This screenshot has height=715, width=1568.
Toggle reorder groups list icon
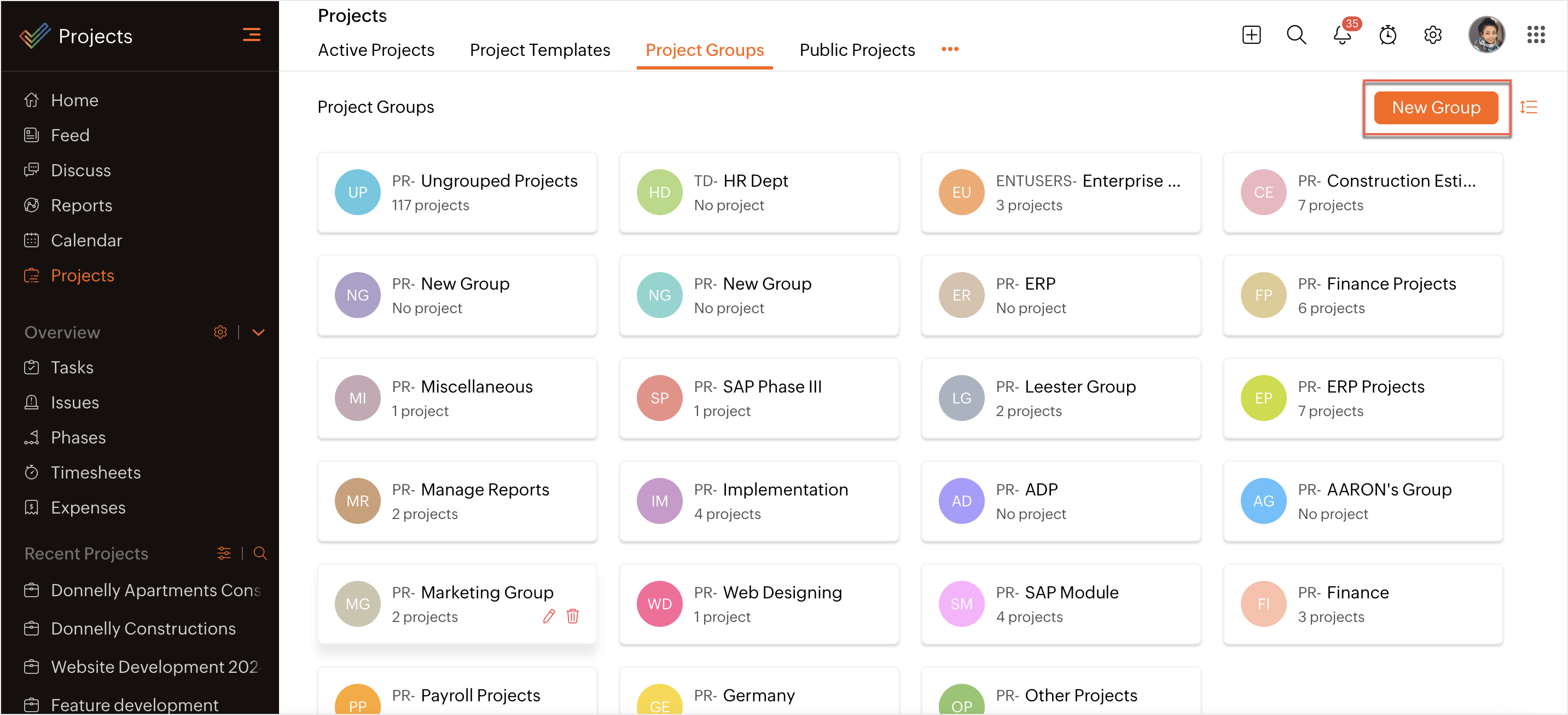[1529, 107]
